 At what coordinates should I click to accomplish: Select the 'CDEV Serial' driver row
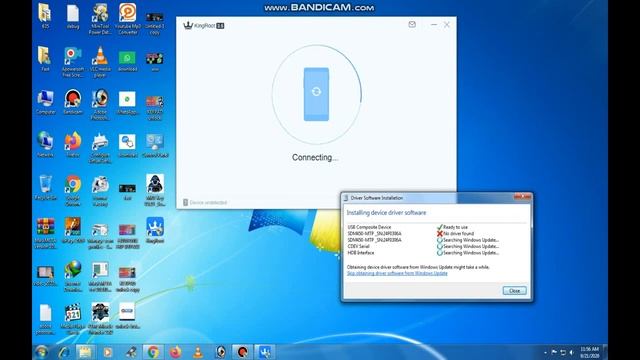coord(422,247)
